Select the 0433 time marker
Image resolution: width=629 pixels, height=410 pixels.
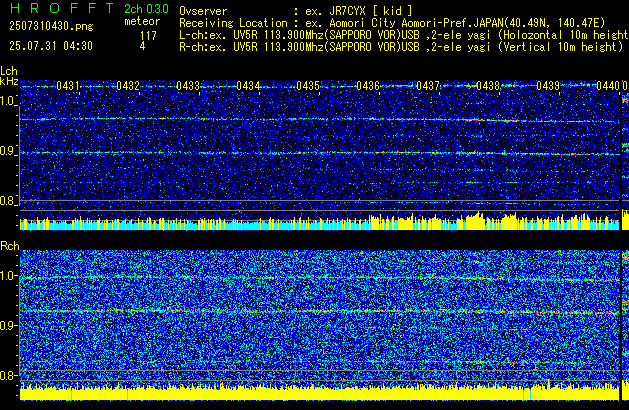(188, 86)
